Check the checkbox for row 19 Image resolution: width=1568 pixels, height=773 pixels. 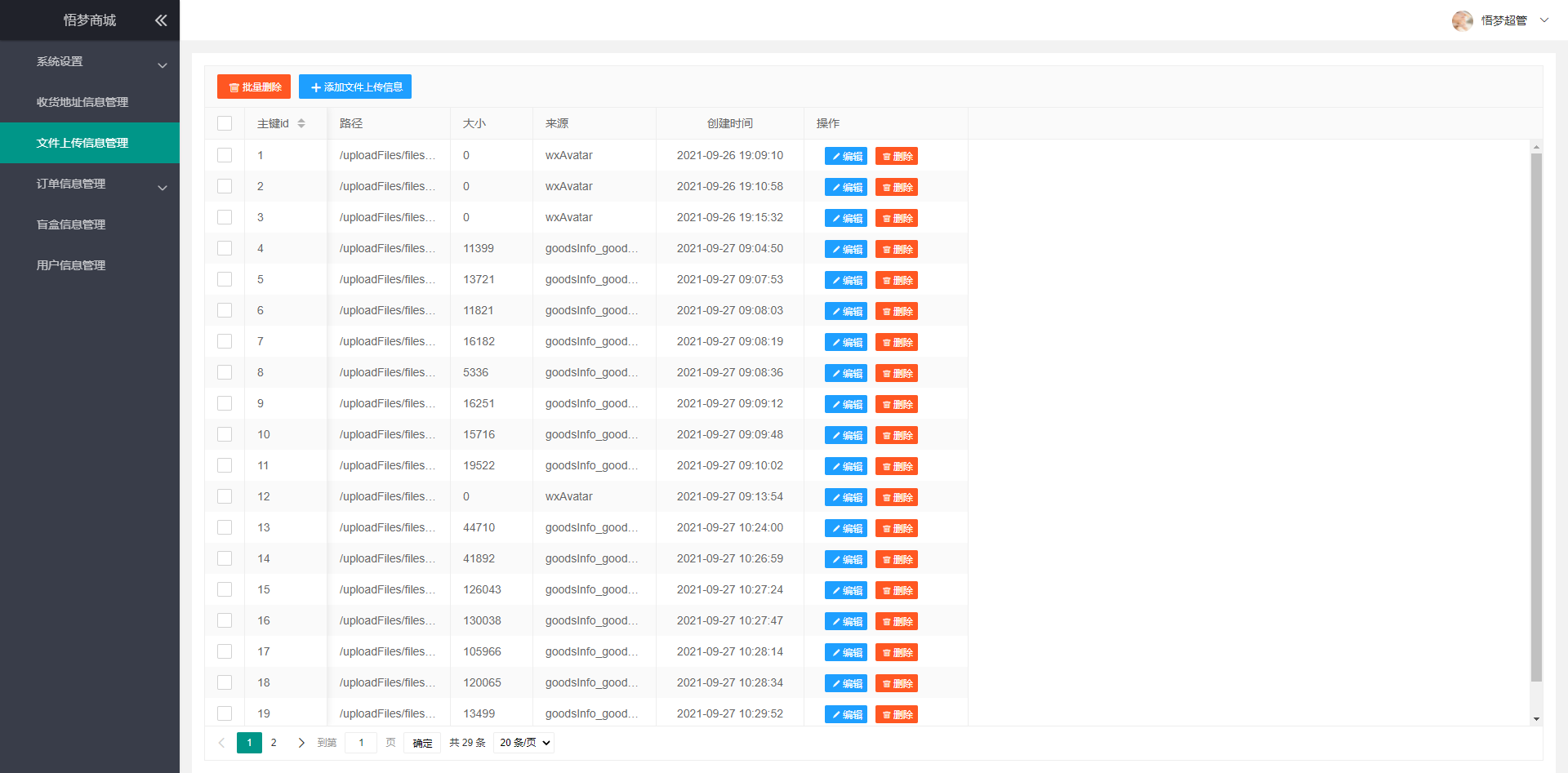(x=225, y=713)
